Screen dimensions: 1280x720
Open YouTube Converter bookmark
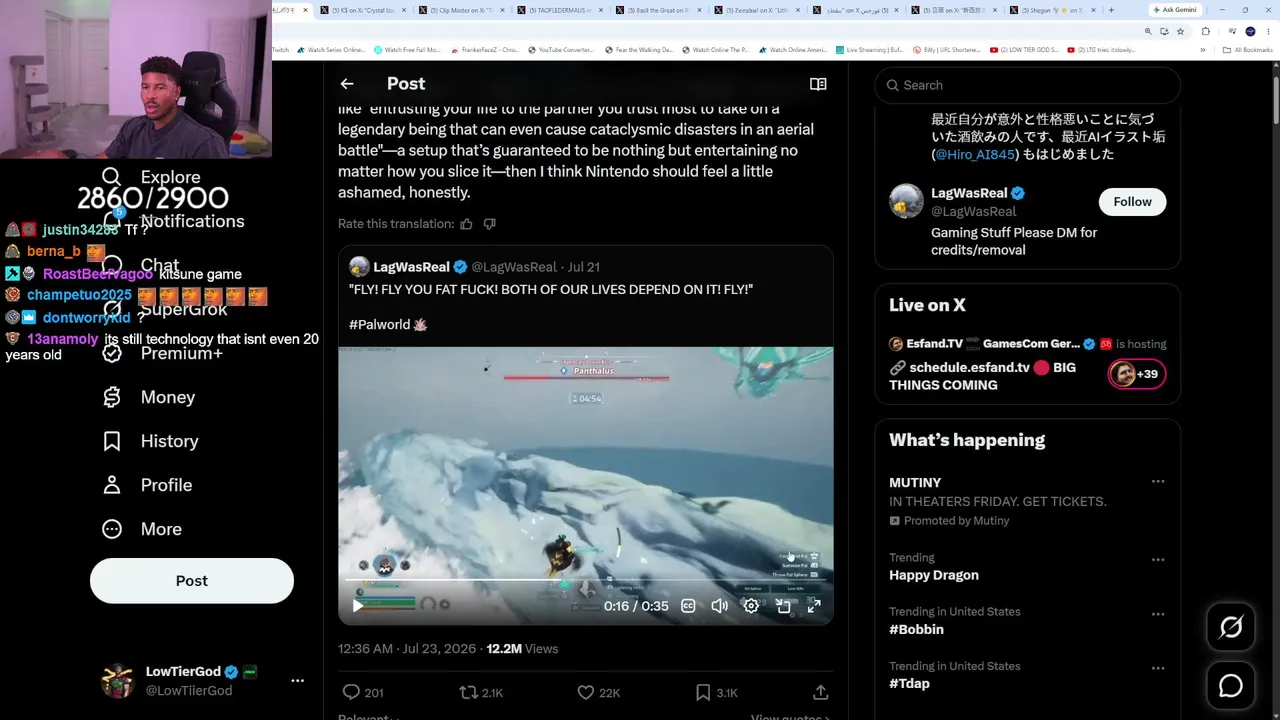click(560, 50)
